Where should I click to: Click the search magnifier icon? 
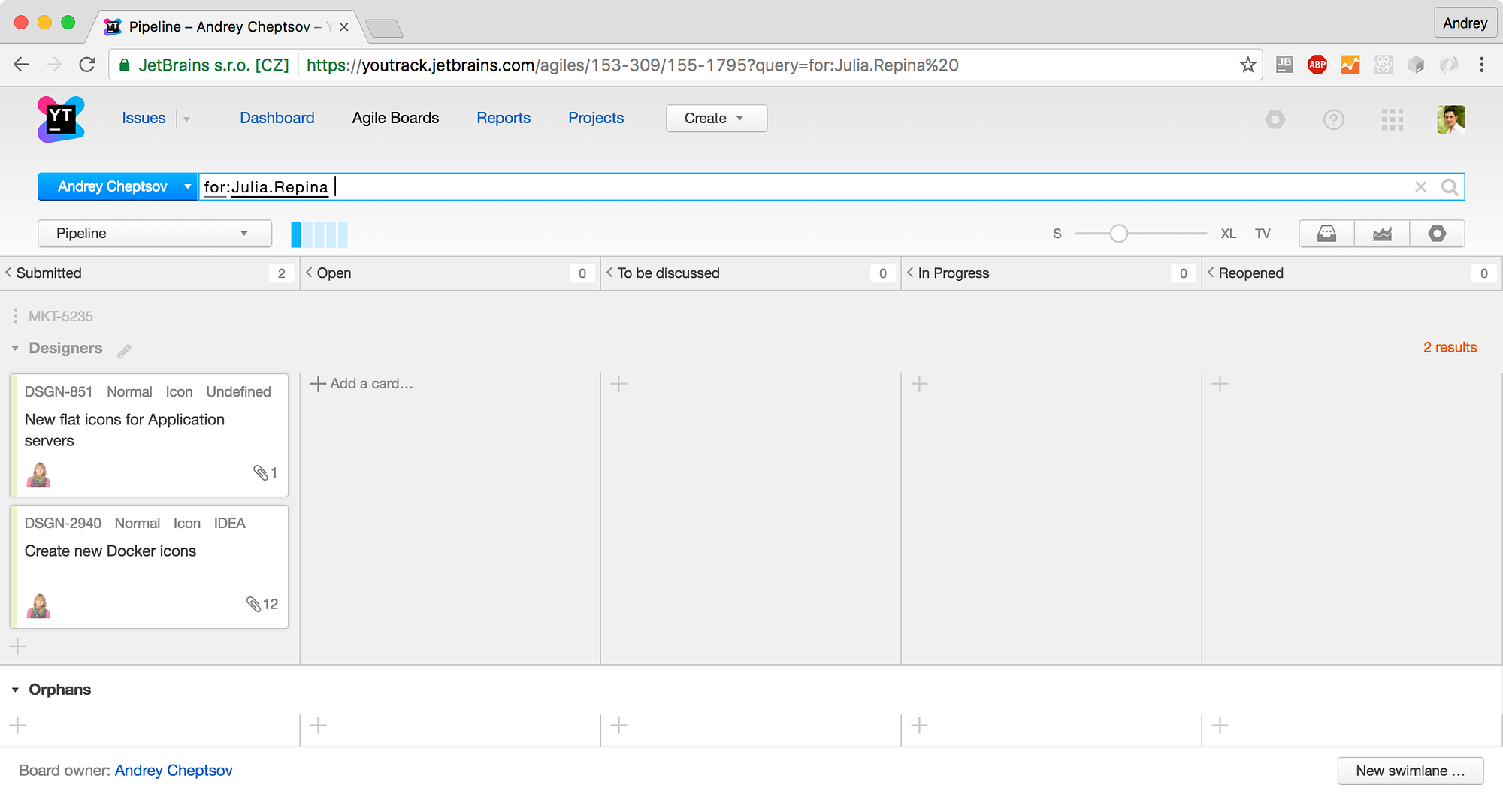[1450, 187]
